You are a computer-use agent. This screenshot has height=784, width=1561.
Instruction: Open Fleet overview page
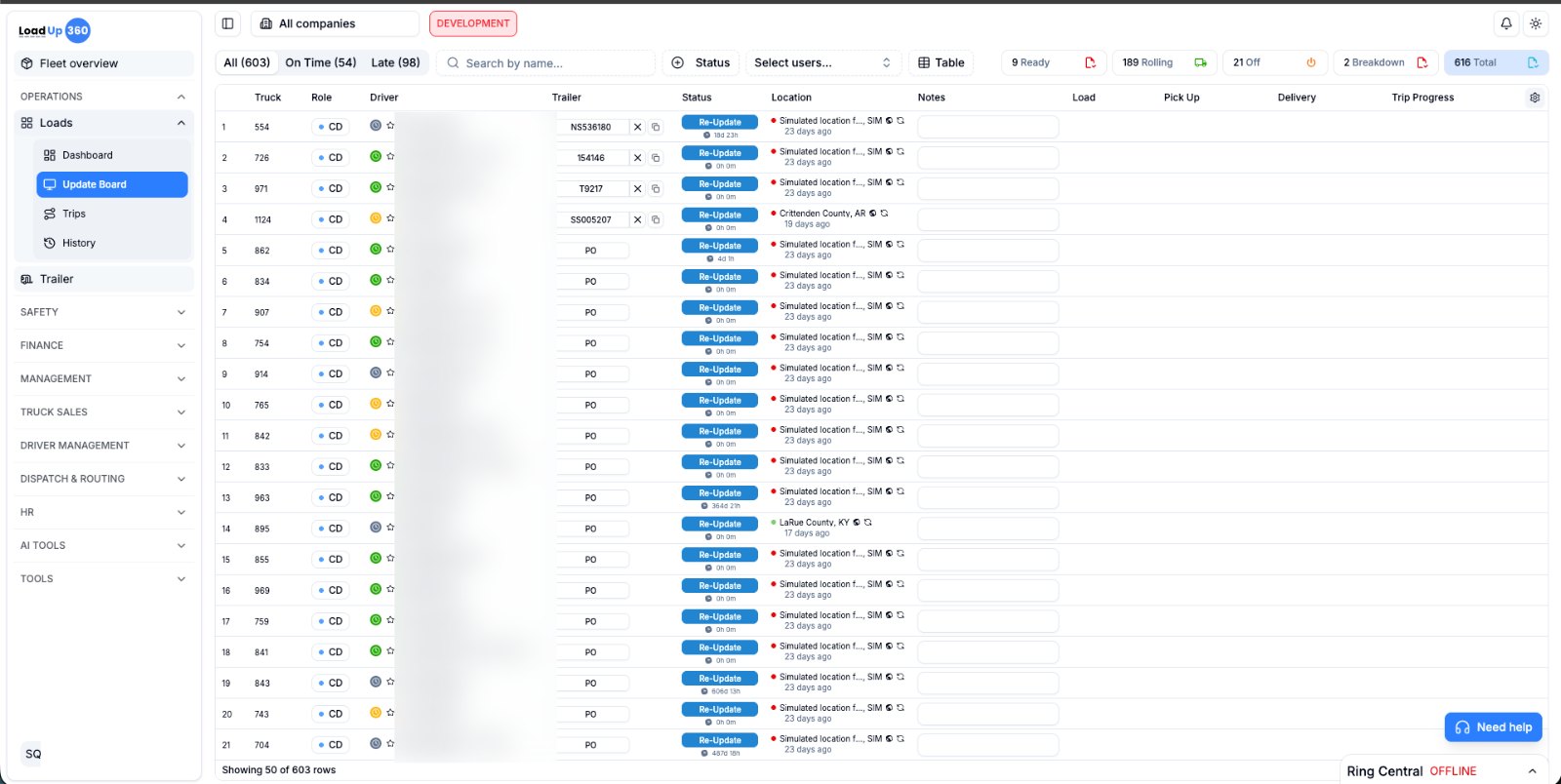pyautogui.click(x=104, y=63)
